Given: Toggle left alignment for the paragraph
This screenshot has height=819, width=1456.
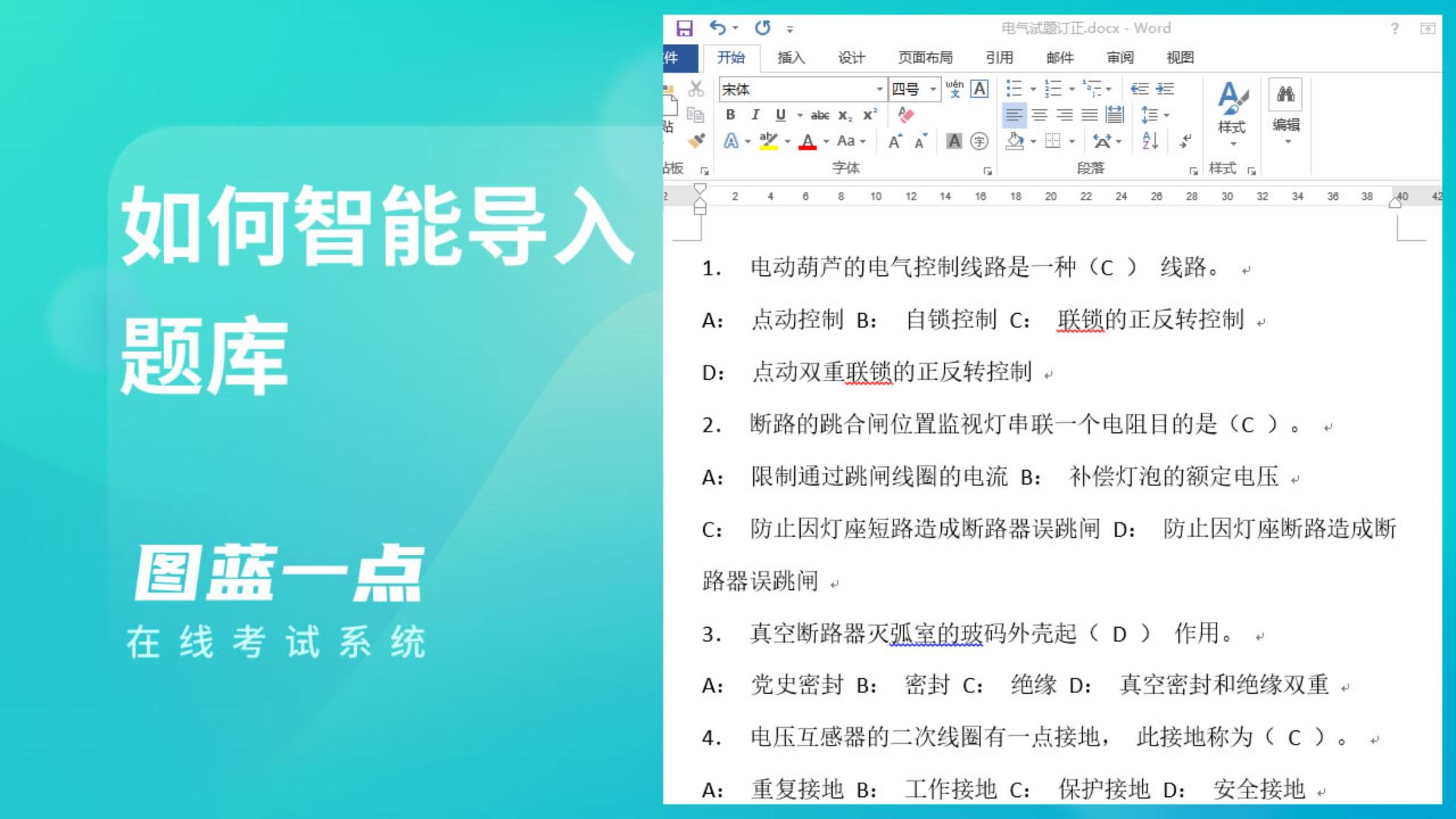Looking at the screenshot, I should [1014, 115].
